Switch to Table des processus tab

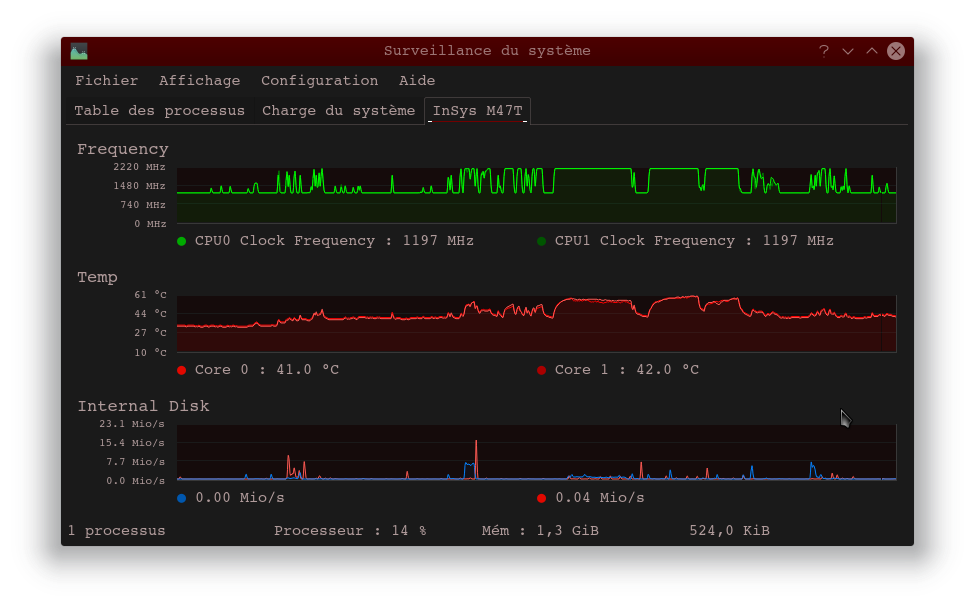[160, 111]
